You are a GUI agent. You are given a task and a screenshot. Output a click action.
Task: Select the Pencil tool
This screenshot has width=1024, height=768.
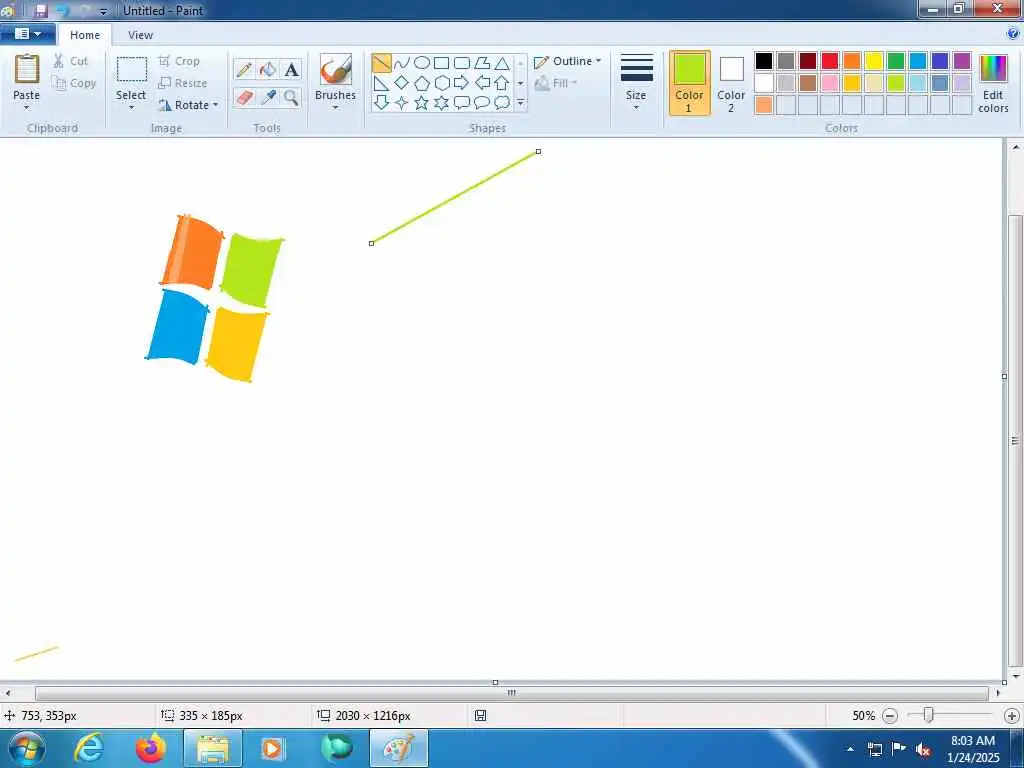pos(244,70)
